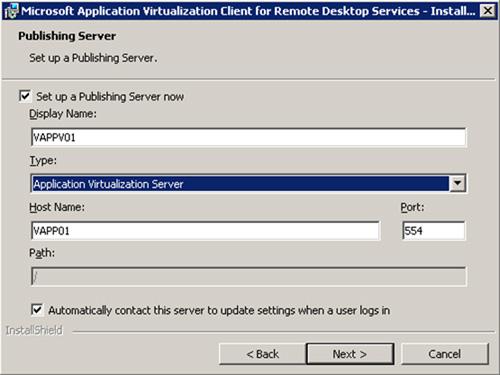Click the 'Set up a Publishing Server.' subtitle
This screenshot has height=375, width=500.
[93, 58]
